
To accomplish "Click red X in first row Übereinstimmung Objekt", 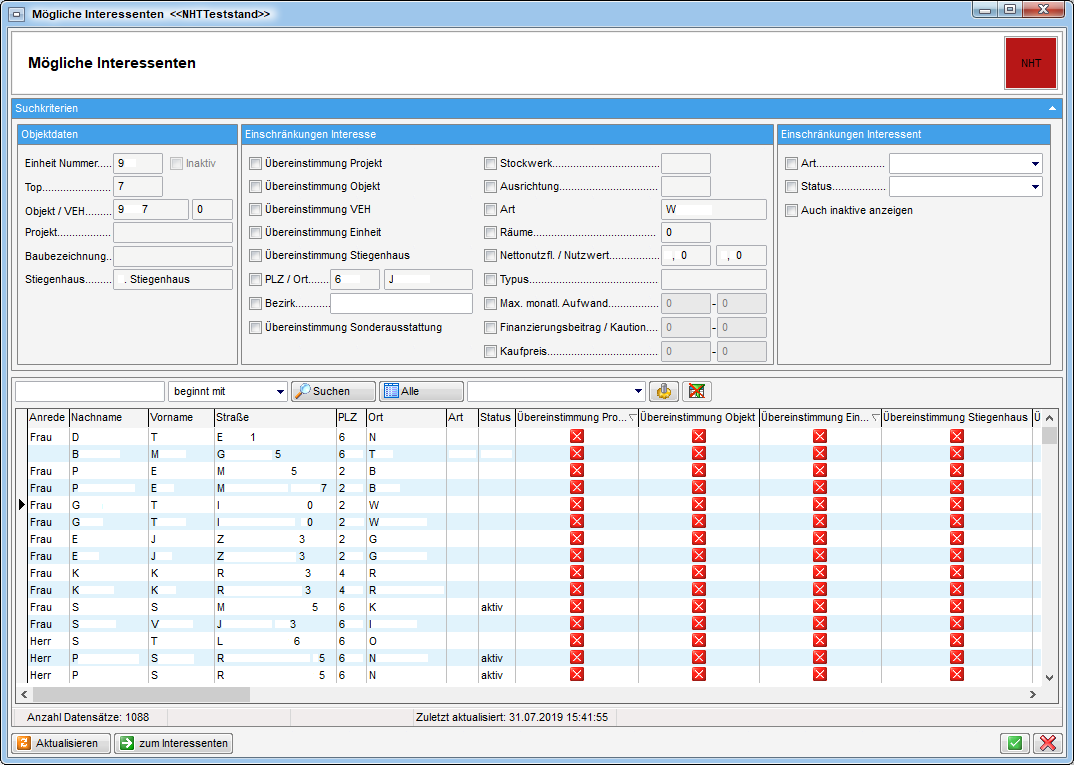I will [x=699, y=436].
